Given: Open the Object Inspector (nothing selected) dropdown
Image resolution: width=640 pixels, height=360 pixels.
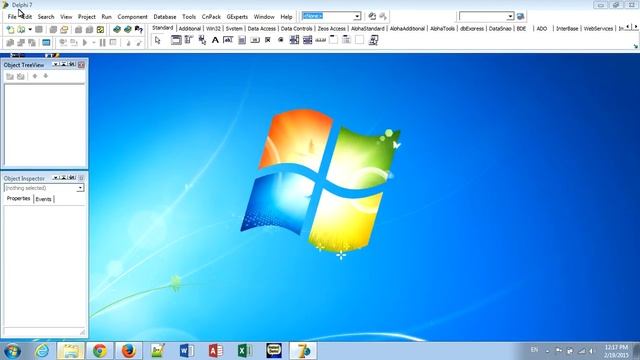Looking at the screenshot, I should coord(80,188).
